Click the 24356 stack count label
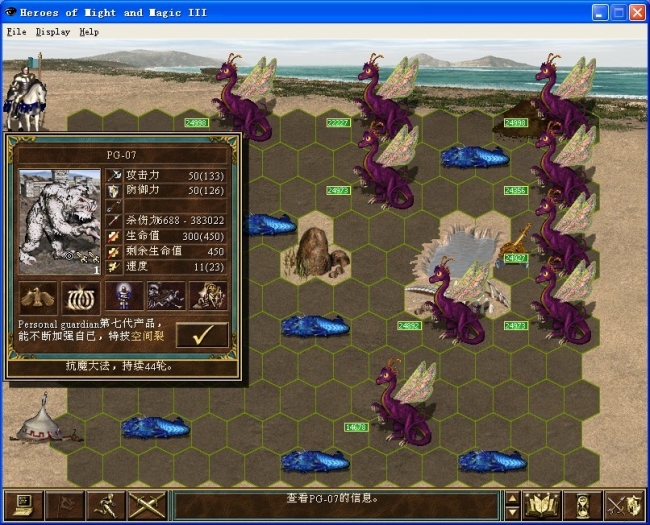Viewport: 650px width, 525px height. 516,191
